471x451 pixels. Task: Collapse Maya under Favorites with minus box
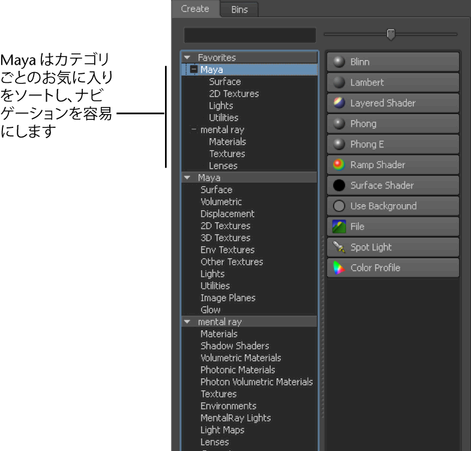pyautogui.click(x=194, y=69)
